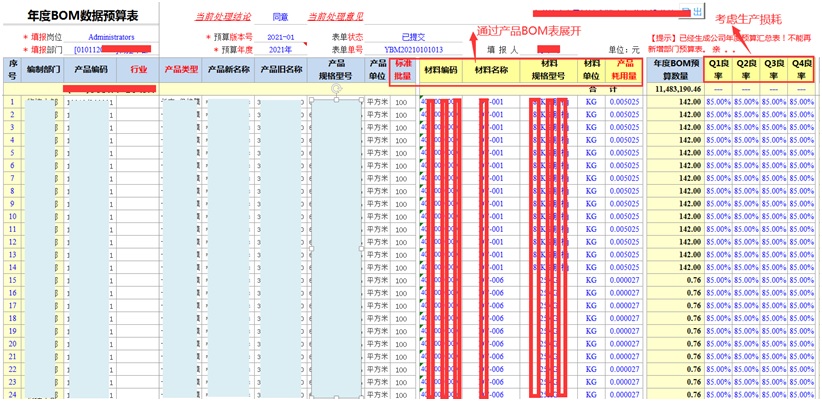This screenshot has height=401, width=822.
Task: Click the Q1良率 column header
Action: pyautogui.click(x=718, y=69)
